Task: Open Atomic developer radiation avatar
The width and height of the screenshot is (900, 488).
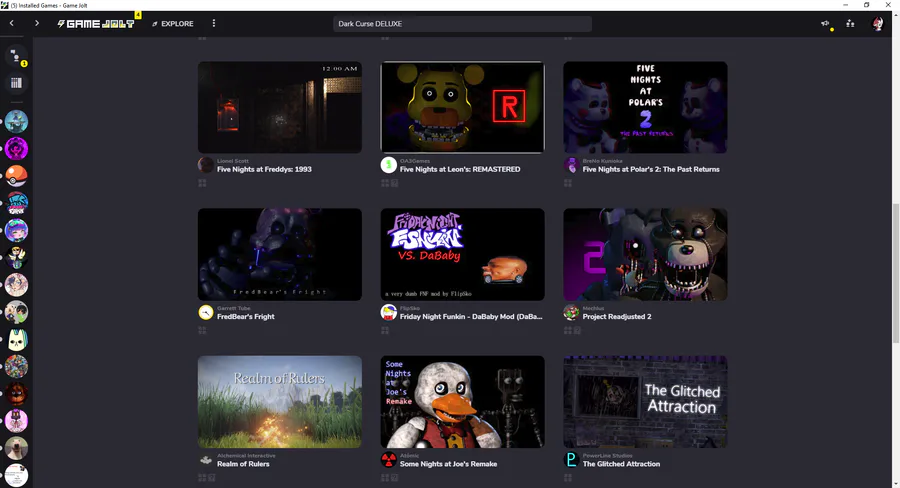Action: pyautogui.click(x=389, y=460)
